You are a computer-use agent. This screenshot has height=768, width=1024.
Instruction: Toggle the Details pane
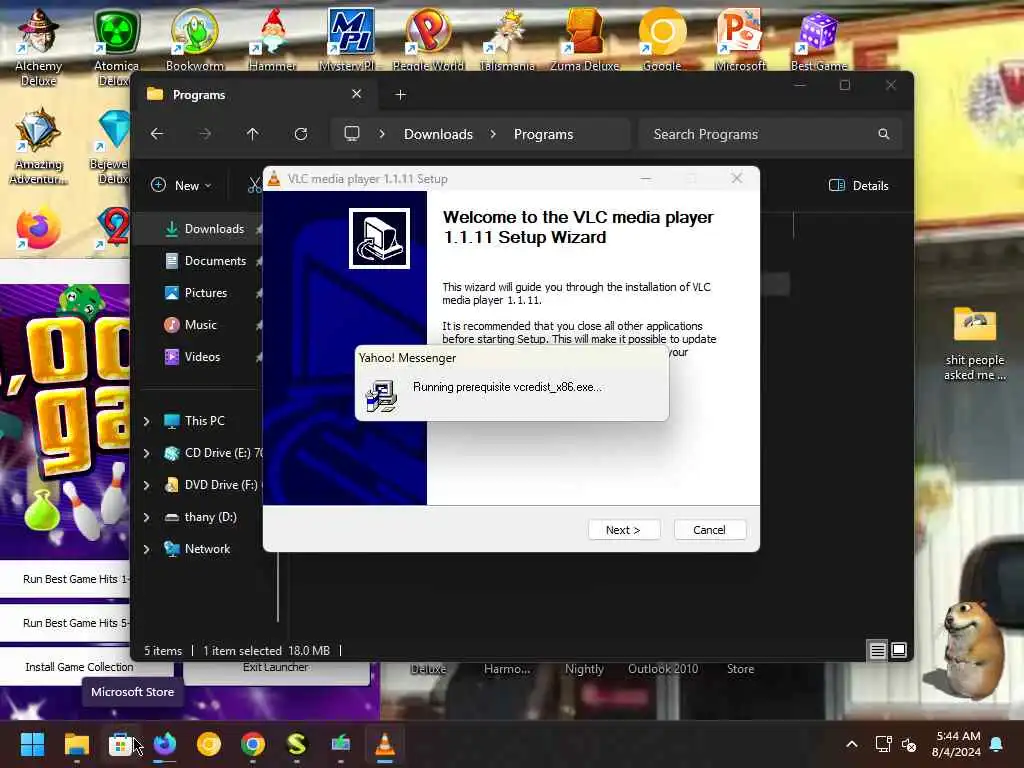click(x=858, y=185)
